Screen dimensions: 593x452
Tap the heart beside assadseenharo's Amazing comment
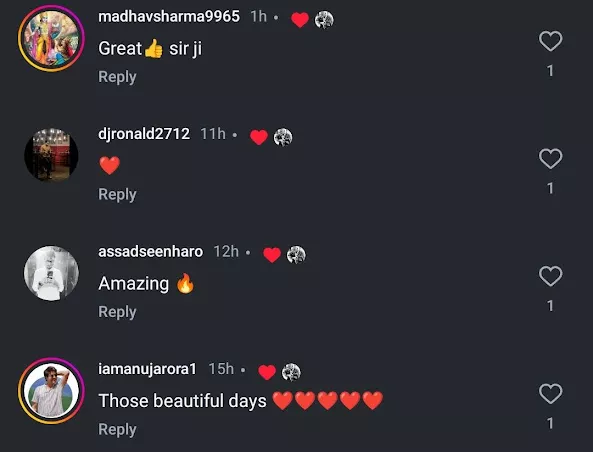550,276
